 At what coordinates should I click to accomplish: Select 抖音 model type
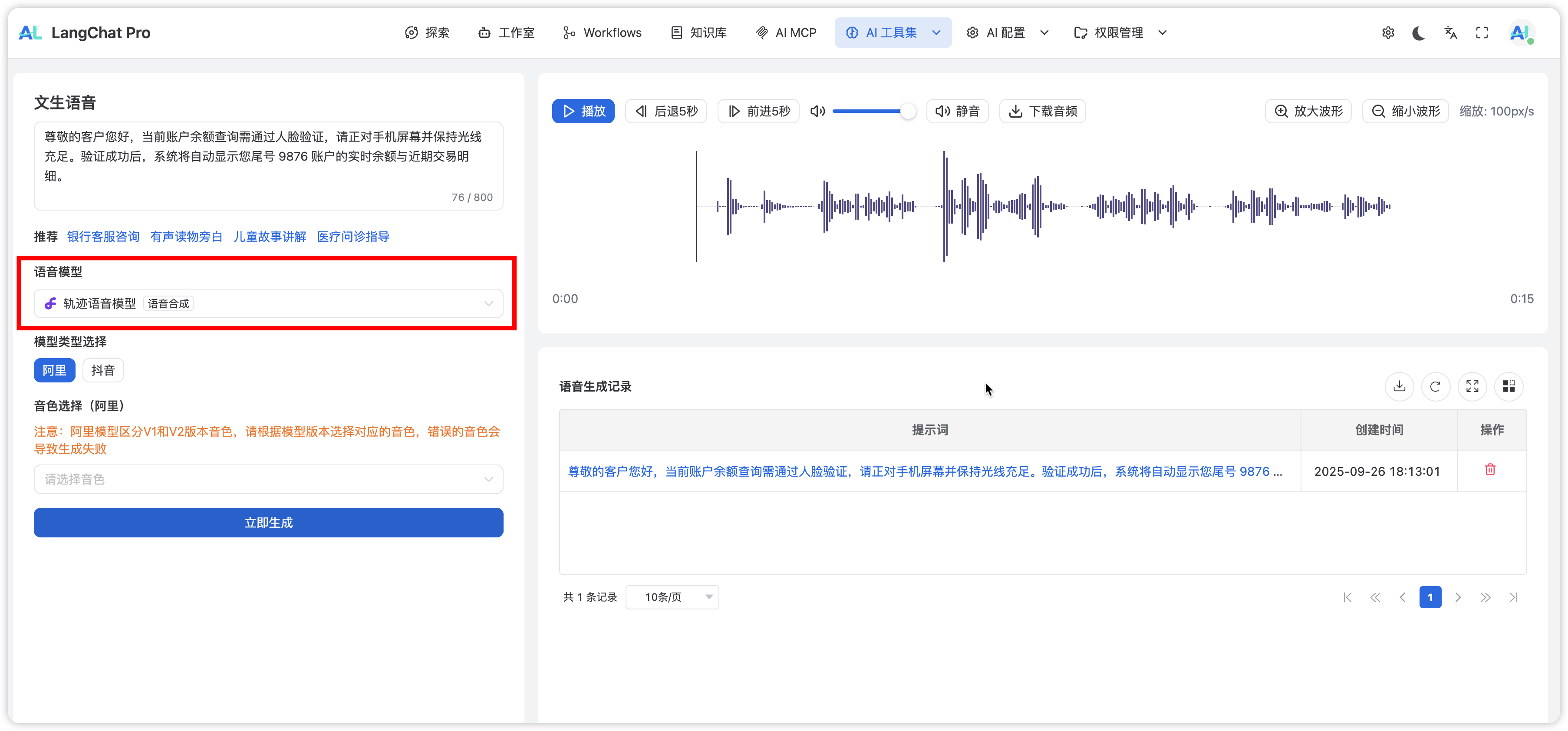pyautogui.click(x=103, y=370)
